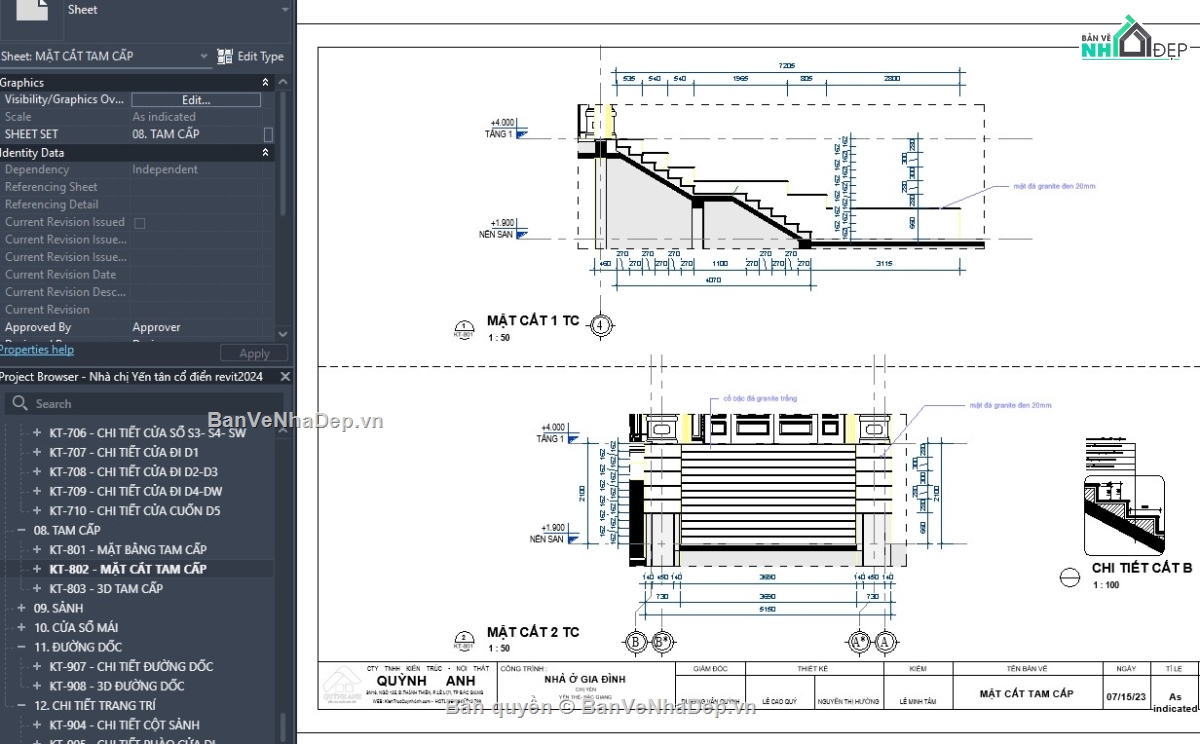Select the 'MẶT CẮT 1 TC' view title
The height and width of the screenshot is (744, 1200).
click(533, 321)
